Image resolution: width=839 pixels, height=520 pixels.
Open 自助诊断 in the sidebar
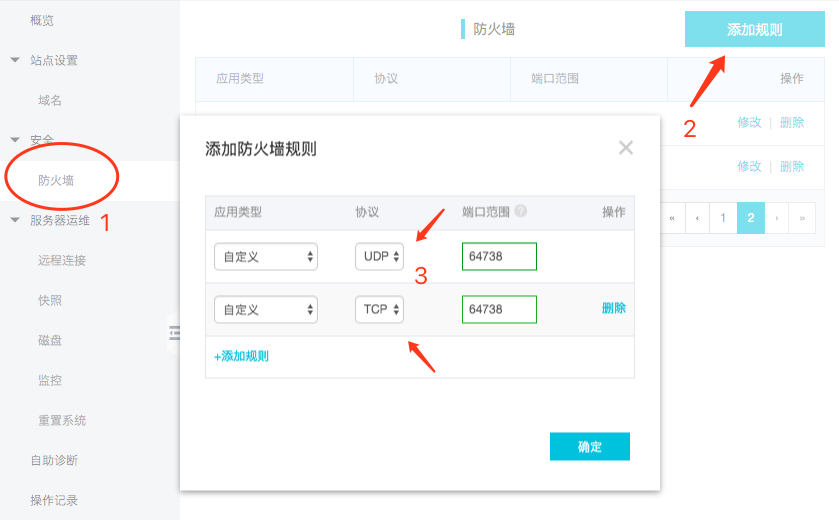(54, 460)
